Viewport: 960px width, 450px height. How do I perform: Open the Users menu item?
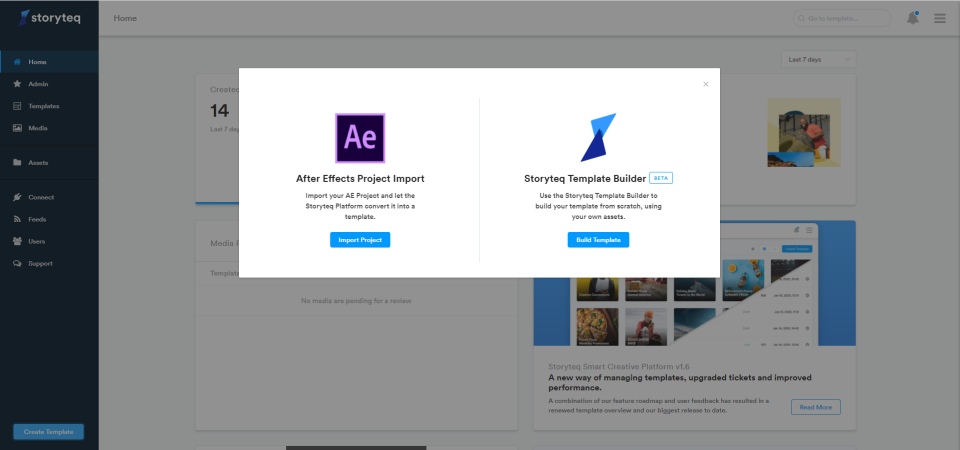click(x=49, y=241)
